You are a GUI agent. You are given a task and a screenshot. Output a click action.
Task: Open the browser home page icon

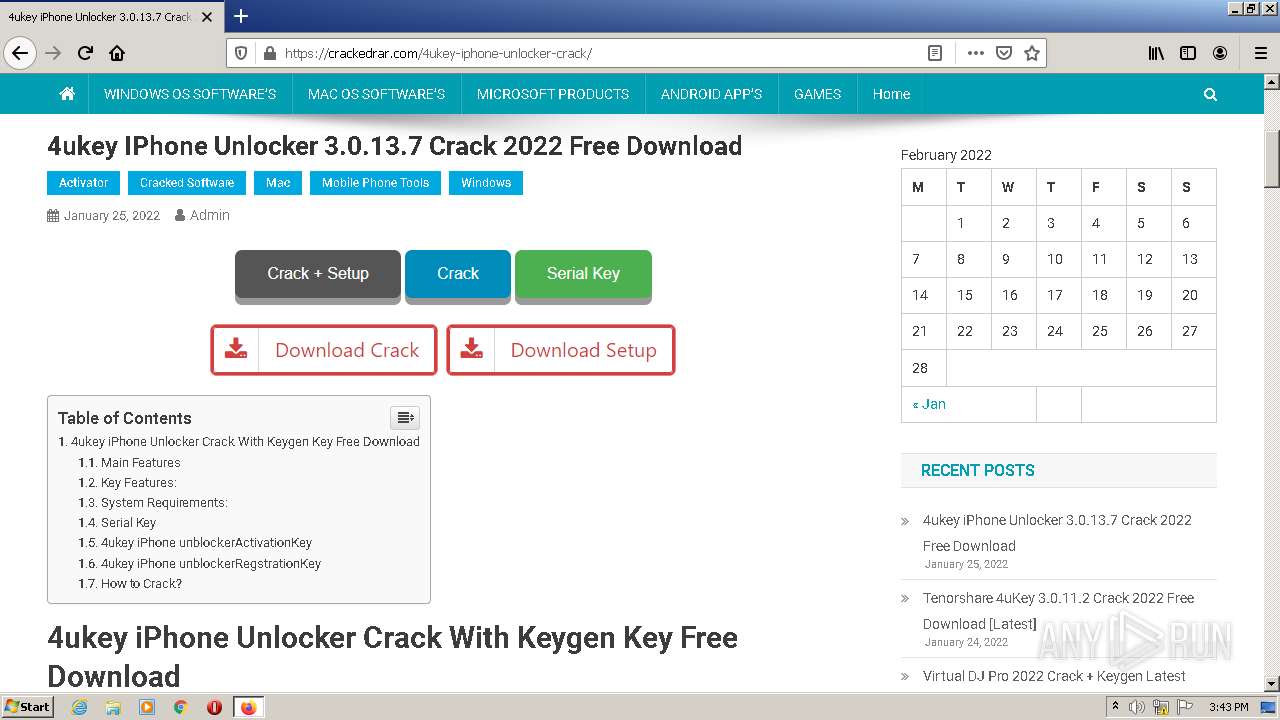tap(117, 53)
